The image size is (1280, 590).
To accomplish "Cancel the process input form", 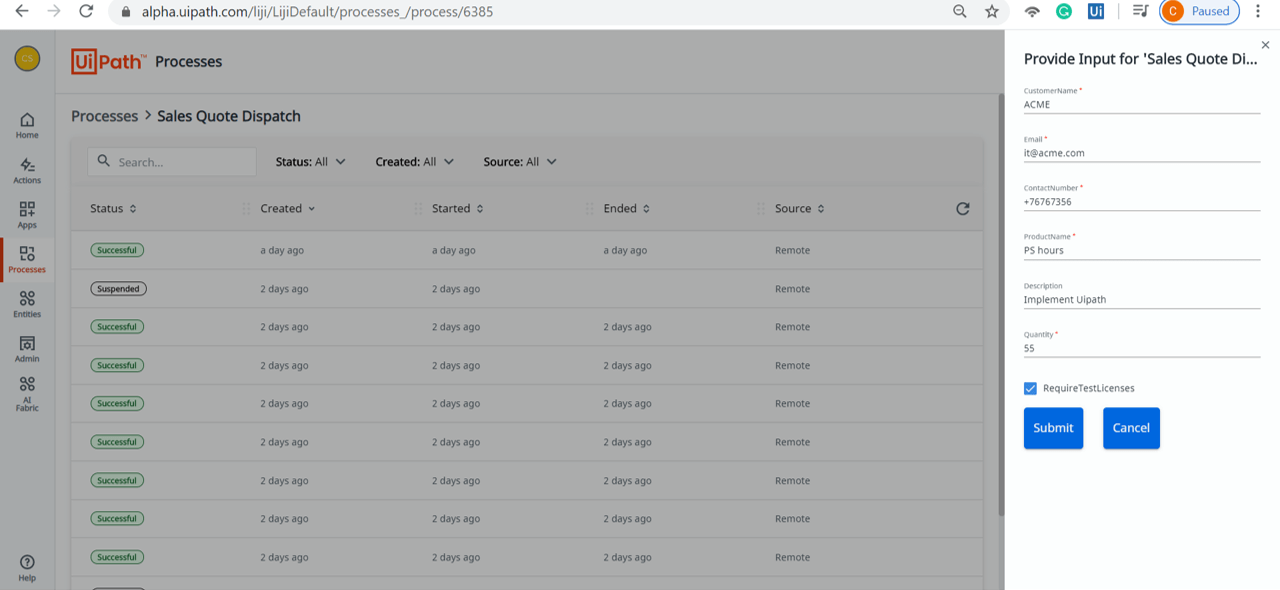I will [x=1131, y=428].
